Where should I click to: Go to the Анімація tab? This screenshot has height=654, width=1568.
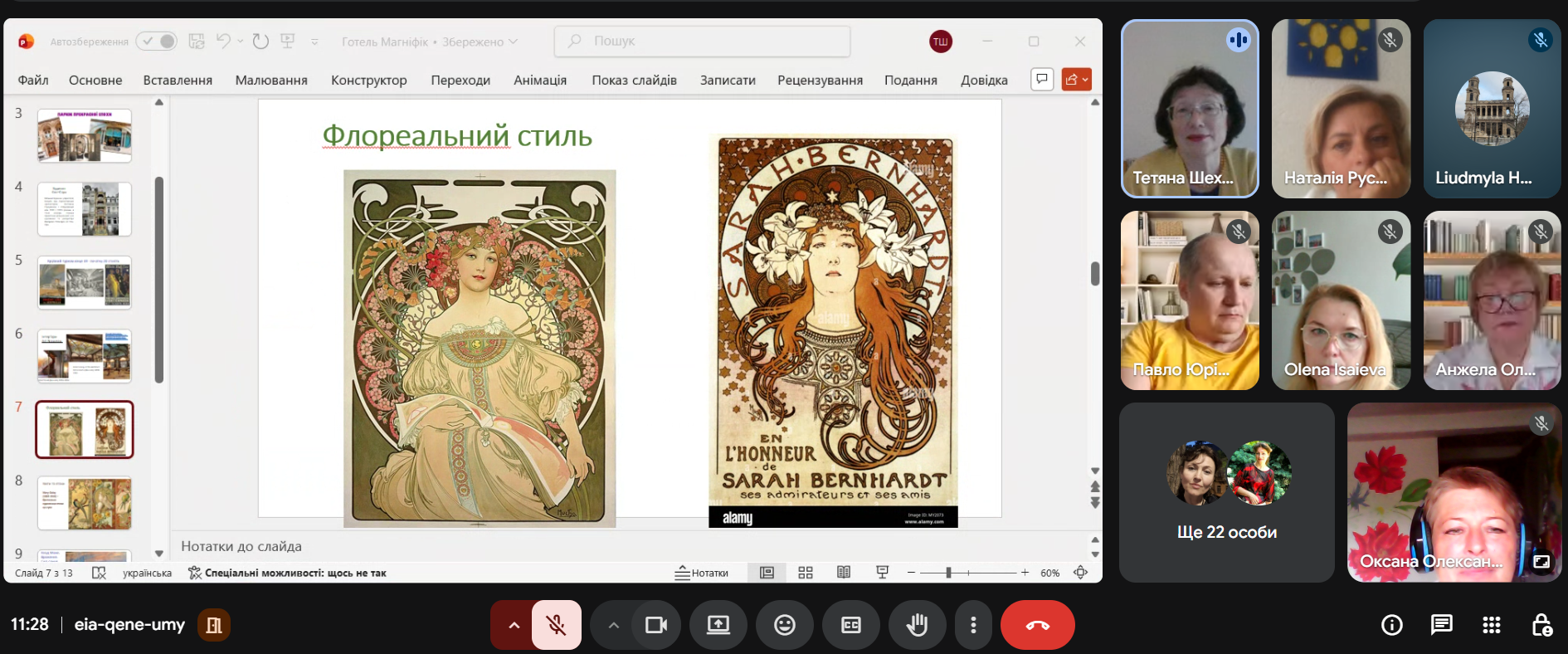[x=540, y=80]
